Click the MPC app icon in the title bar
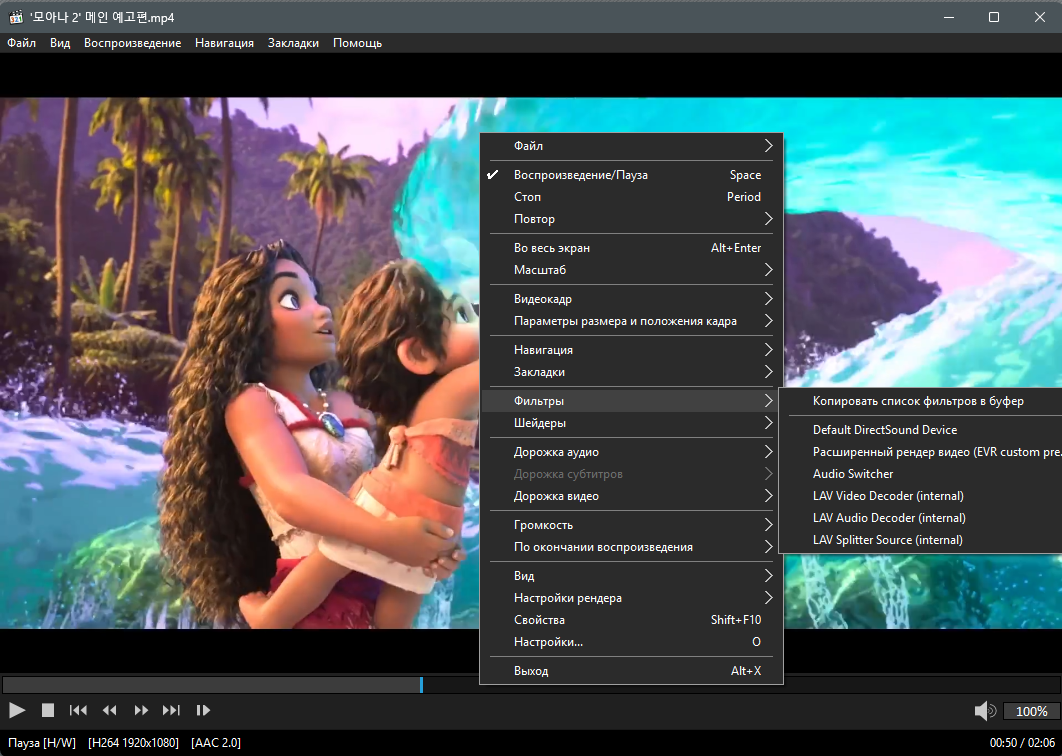Screen dimensions: 1062x756 click(x=16, y=17)
